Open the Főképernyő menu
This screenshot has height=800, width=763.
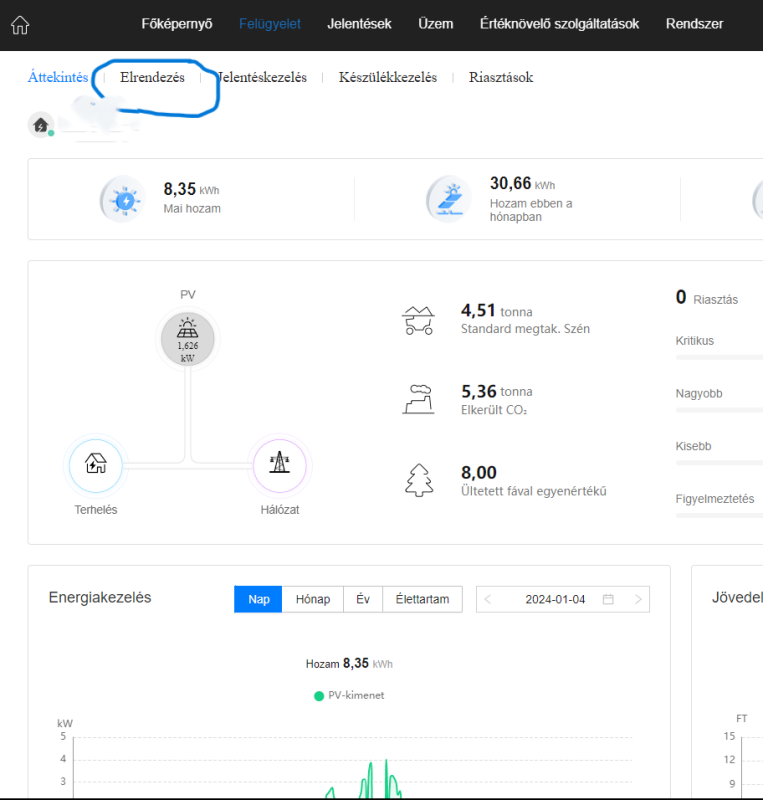click(177, 24)
